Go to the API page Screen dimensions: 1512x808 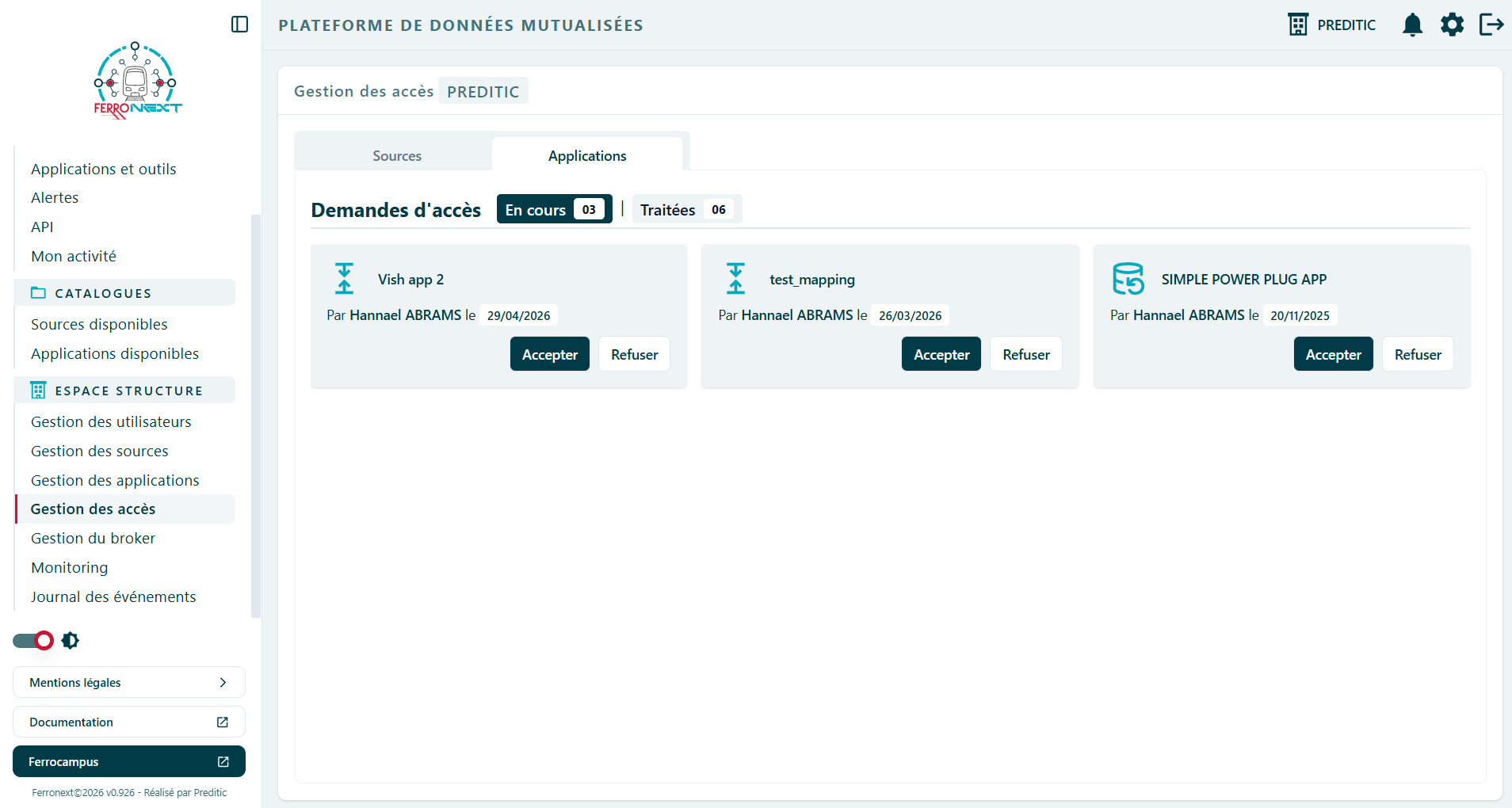click(x=42, y=227)
